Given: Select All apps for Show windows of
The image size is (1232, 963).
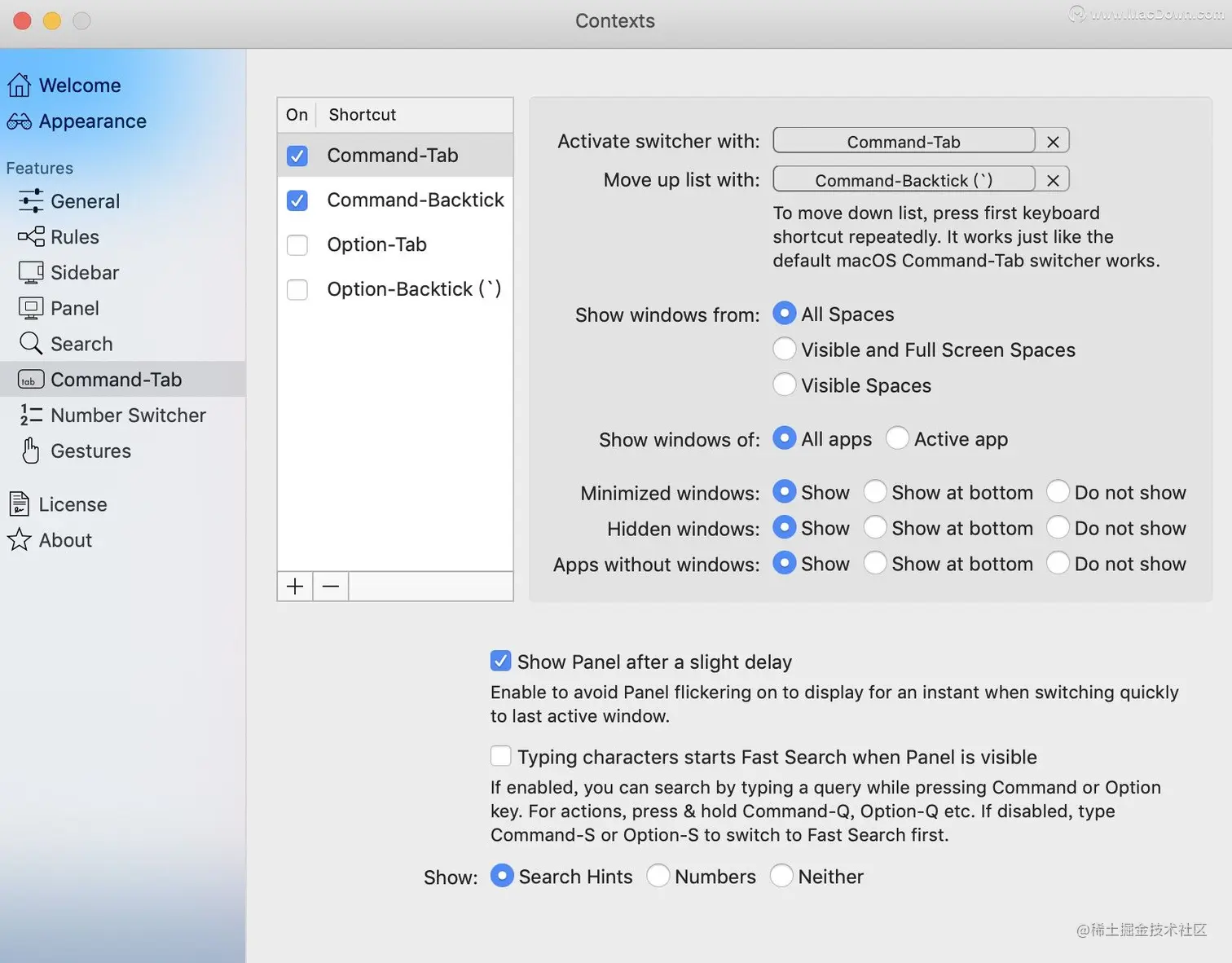Looking at the screenshot, I should tap(784, 438).
